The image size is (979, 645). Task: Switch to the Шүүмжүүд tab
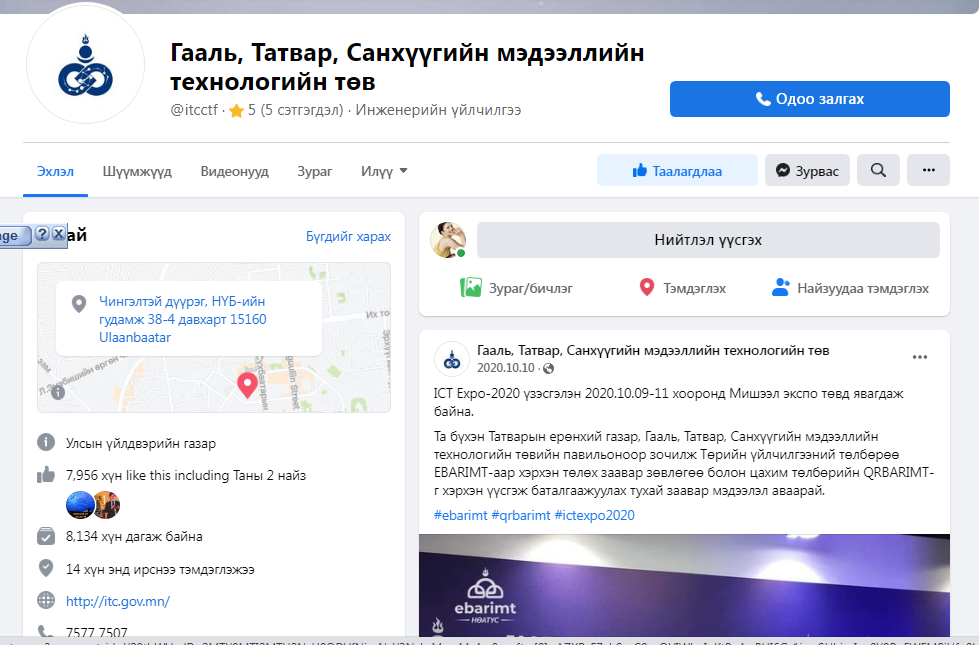pyautogui.click(x=137, y=171)
